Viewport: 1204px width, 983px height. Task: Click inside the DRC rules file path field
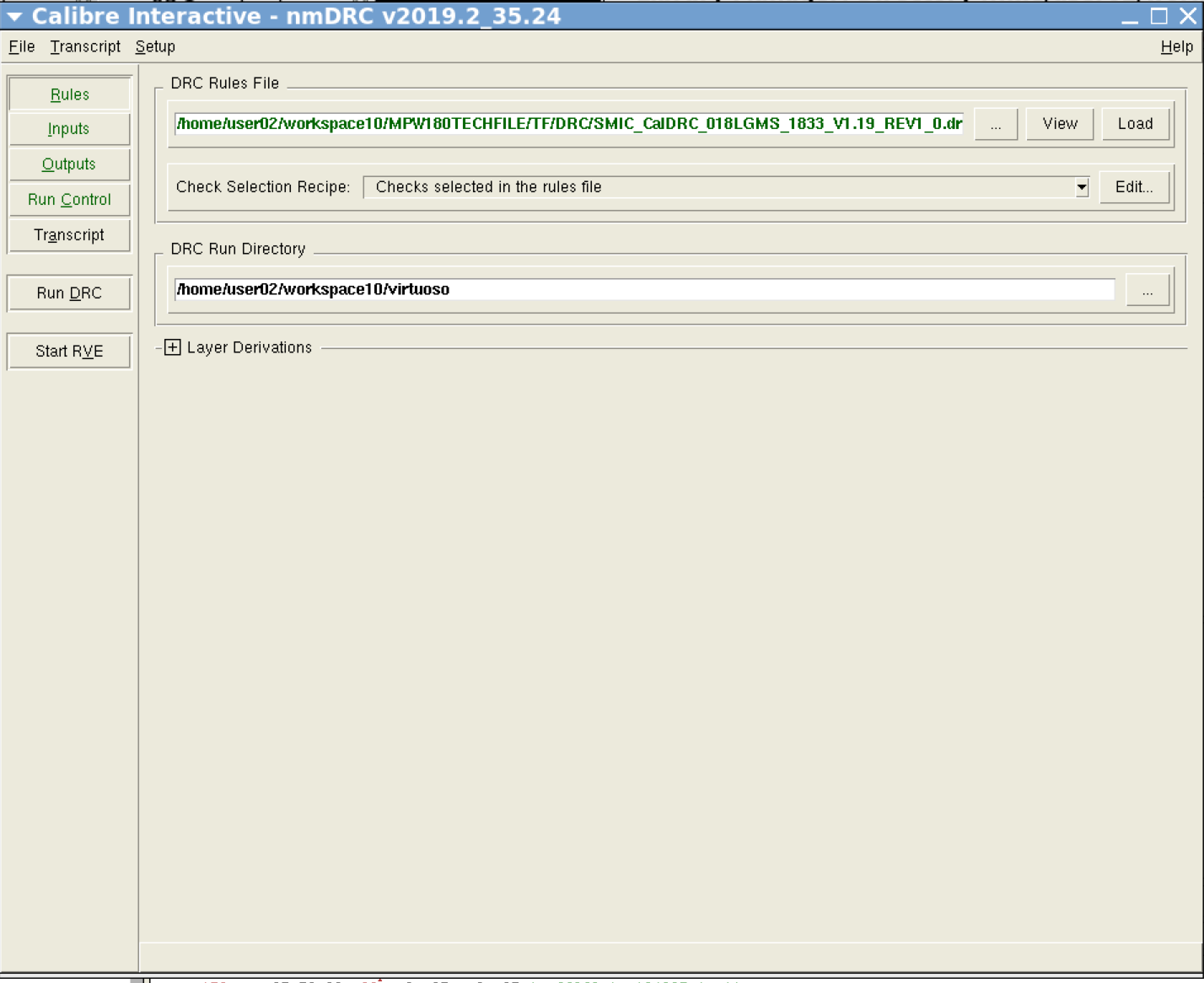point(569,124)
